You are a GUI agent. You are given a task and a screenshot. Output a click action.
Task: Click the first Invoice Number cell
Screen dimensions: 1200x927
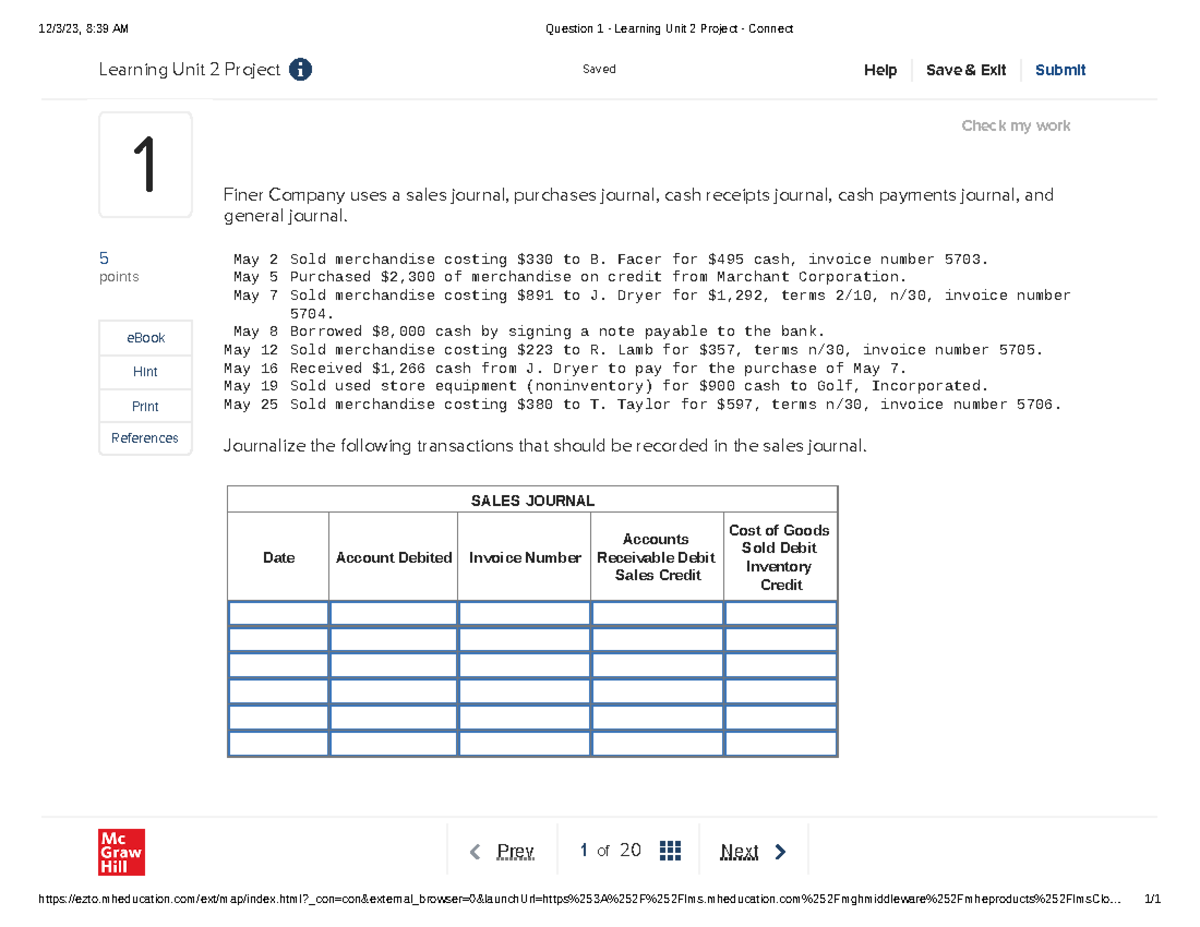[524, 613]
